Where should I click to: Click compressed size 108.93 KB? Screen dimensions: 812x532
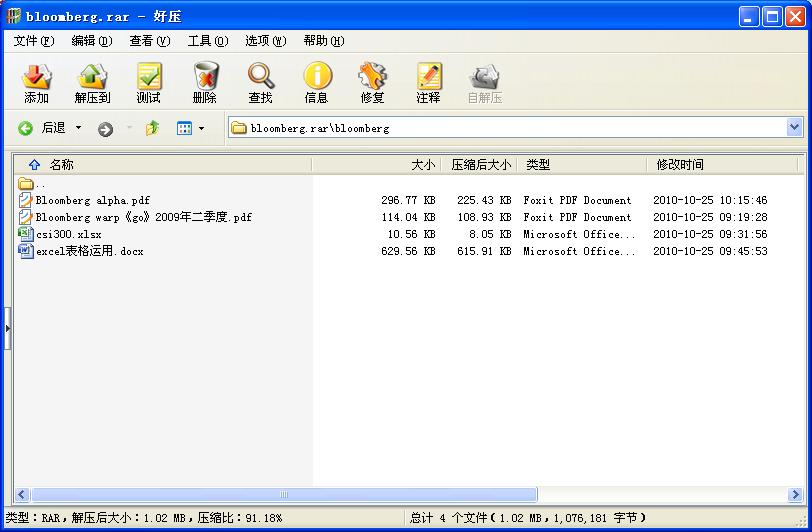[484, 217]
